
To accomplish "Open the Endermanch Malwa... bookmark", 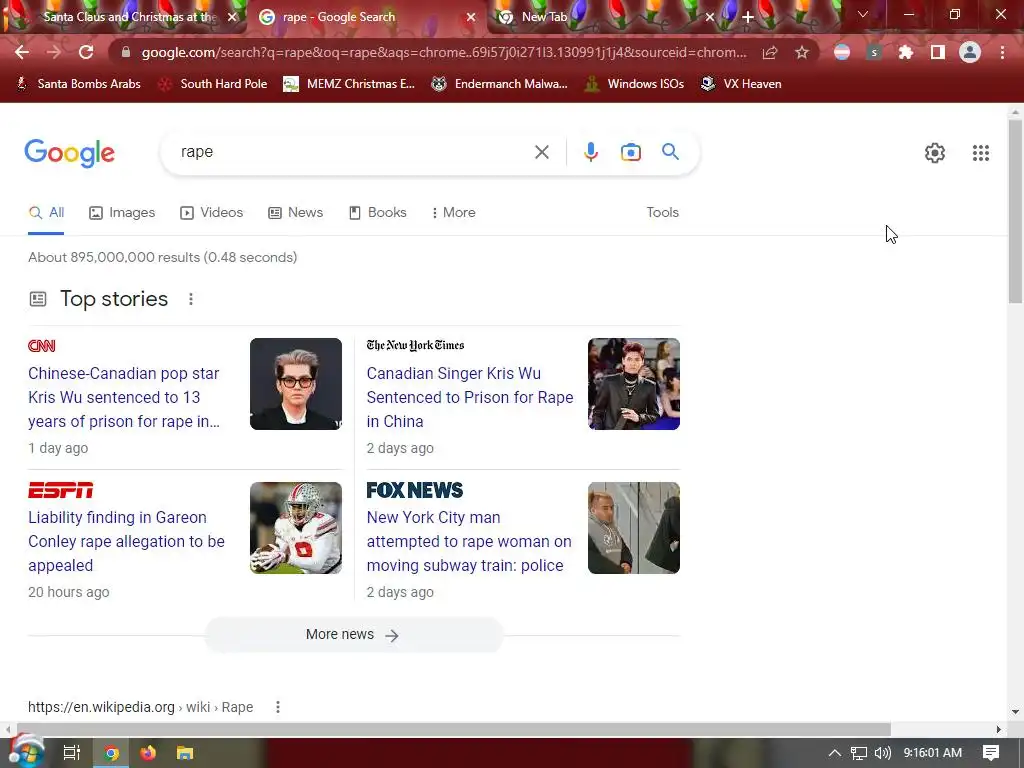I will [x=500, y=84].
